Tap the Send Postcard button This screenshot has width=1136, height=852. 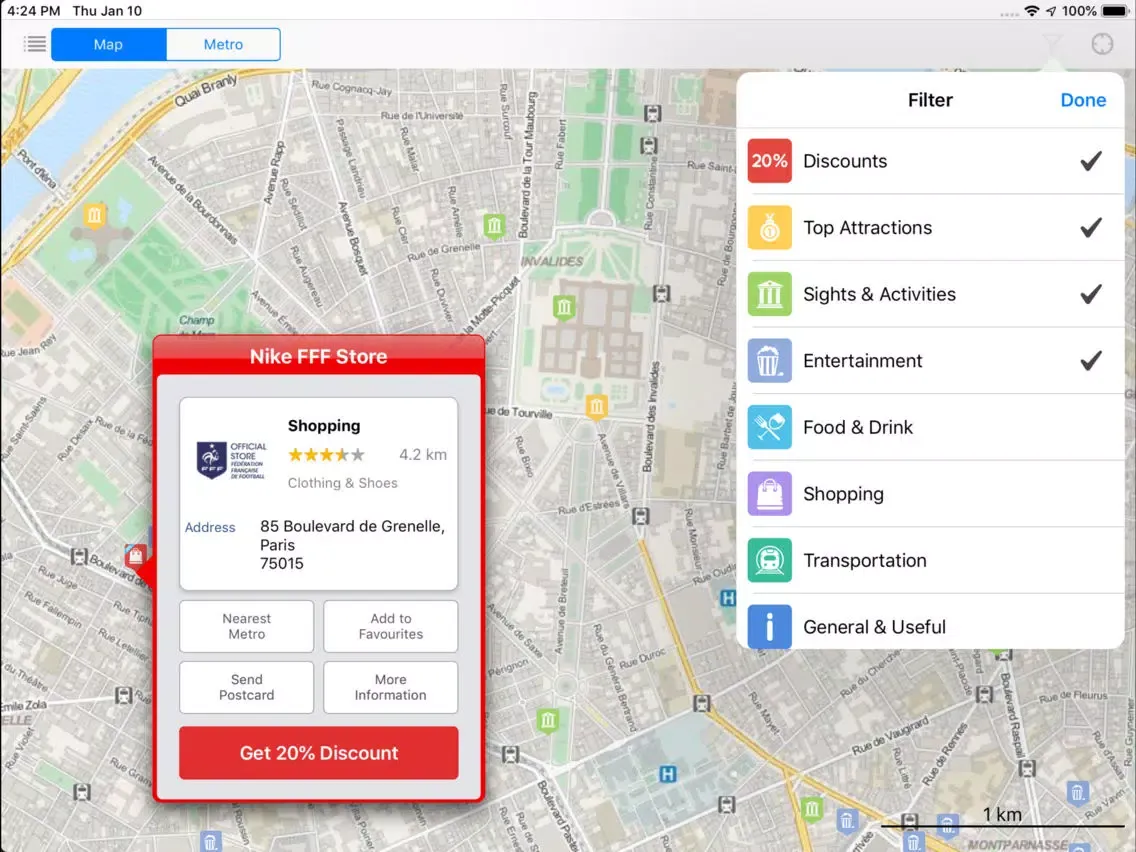click(x=246, y=687)
